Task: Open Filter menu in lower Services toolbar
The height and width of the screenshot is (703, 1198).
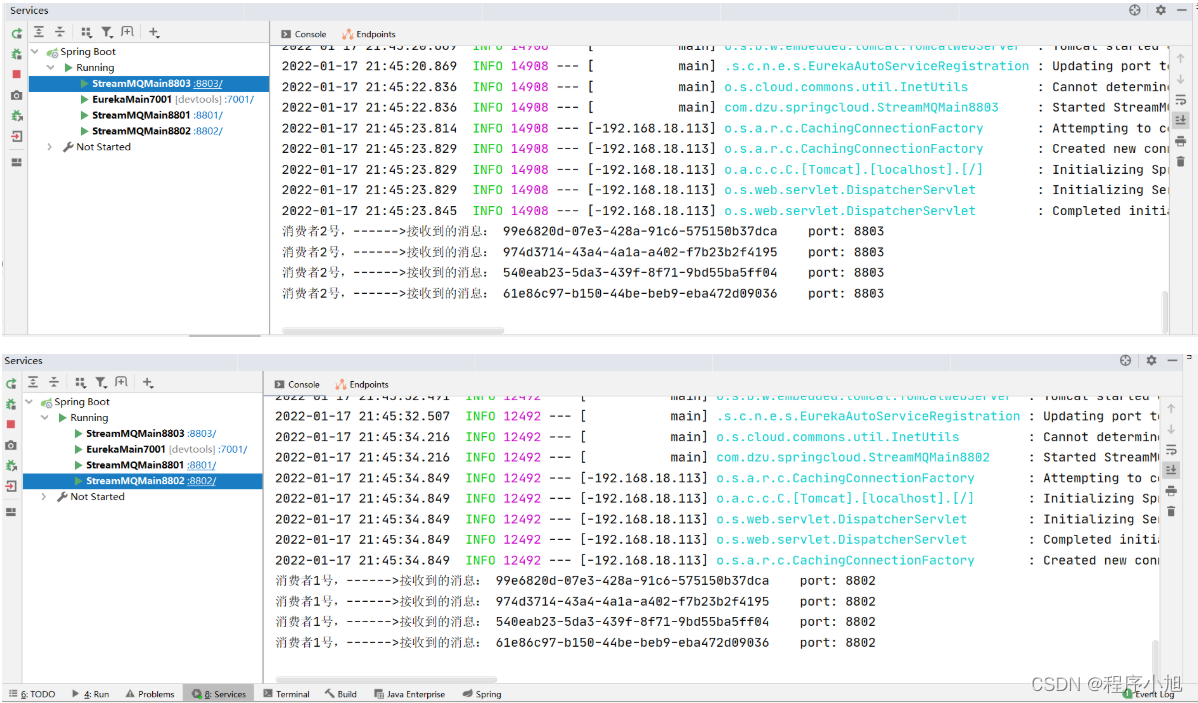Action: (101, 382)
